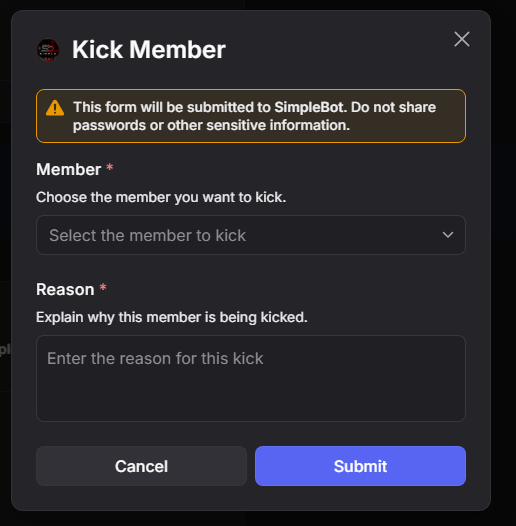The height and width of the screenshot is (526, 516).
Task: Click the Kick Member heading
Action: point(149,50)
